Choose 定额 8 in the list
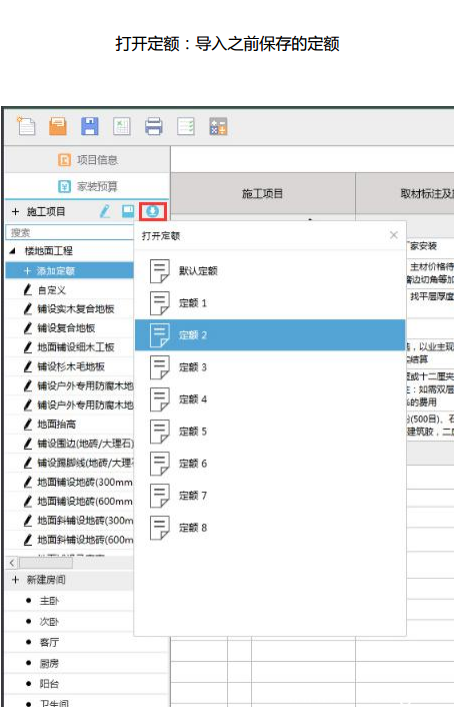The width and height of the screenshot is (457, 710). 270,528
